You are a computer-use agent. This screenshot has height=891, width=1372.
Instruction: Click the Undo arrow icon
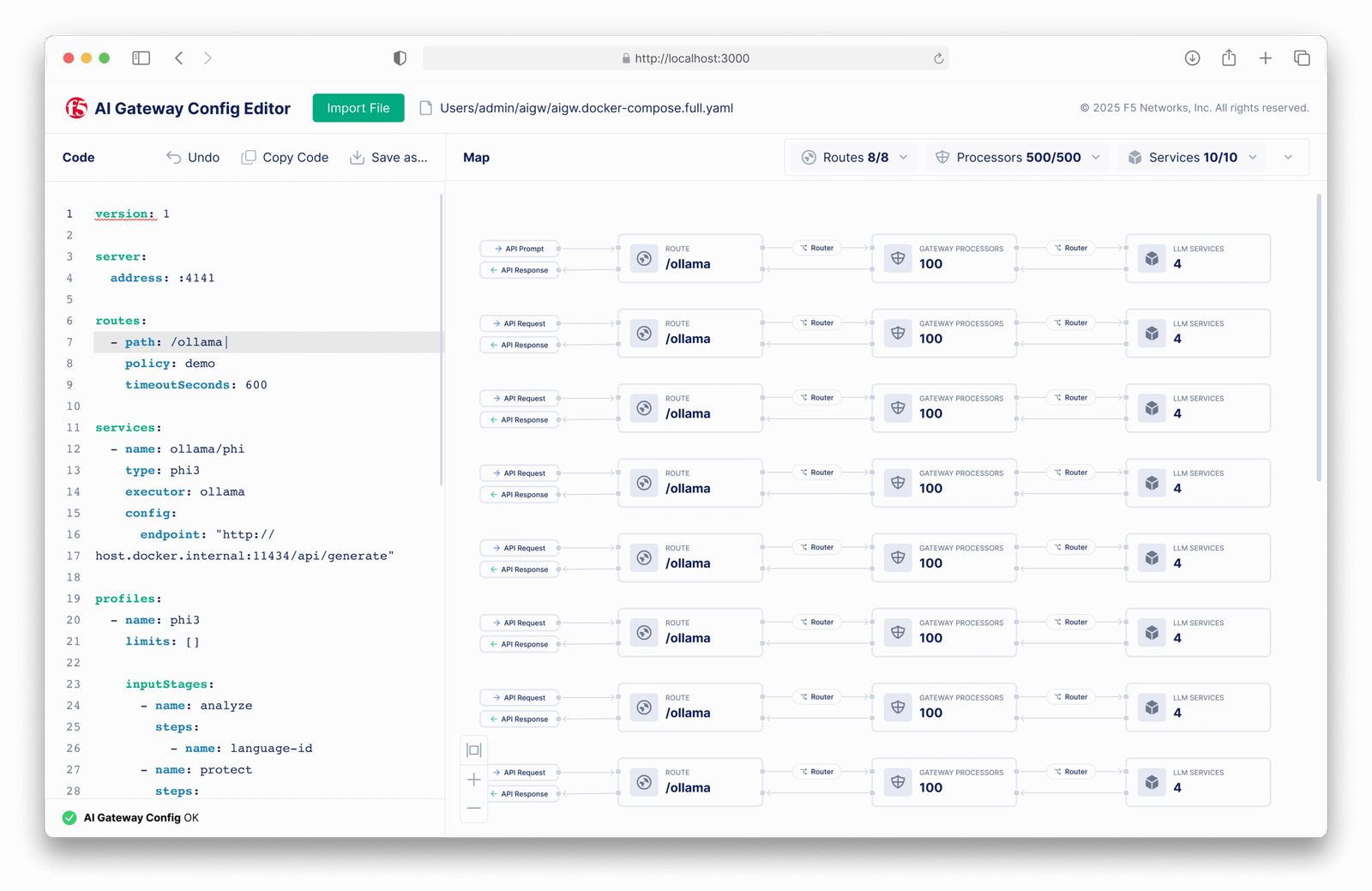(x=174, y=158)
